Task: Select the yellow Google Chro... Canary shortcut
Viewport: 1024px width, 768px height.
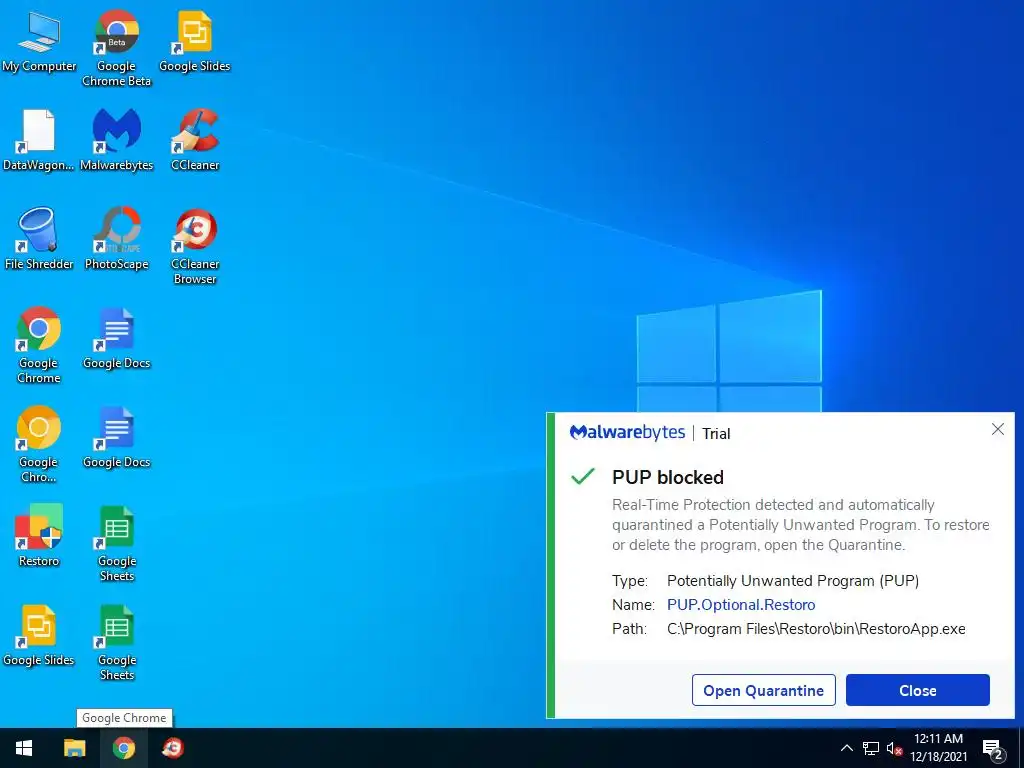Action: [39, 444]
